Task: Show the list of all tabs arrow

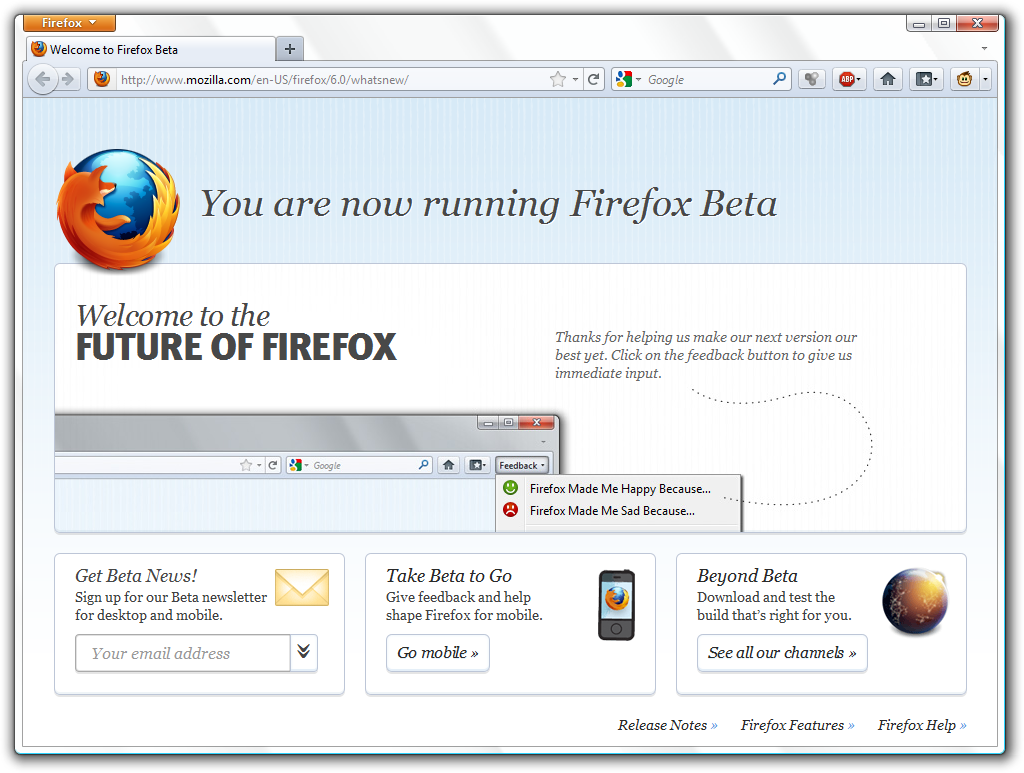Action: [984, 48]
